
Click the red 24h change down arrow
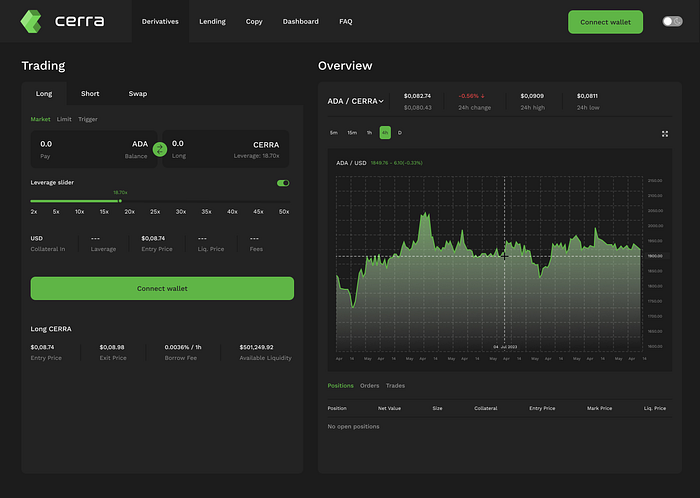(483, 96)
